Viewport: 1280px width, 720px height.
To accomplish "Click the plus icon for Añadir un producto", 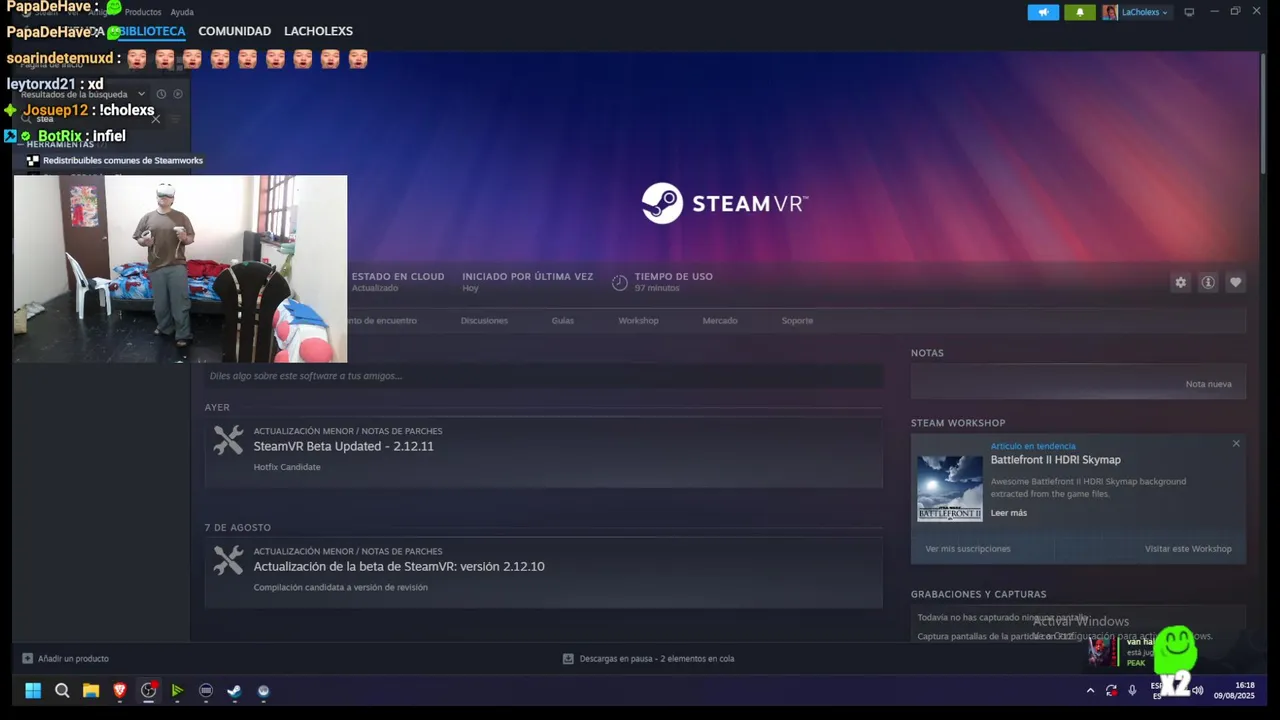I will point(28,659).
